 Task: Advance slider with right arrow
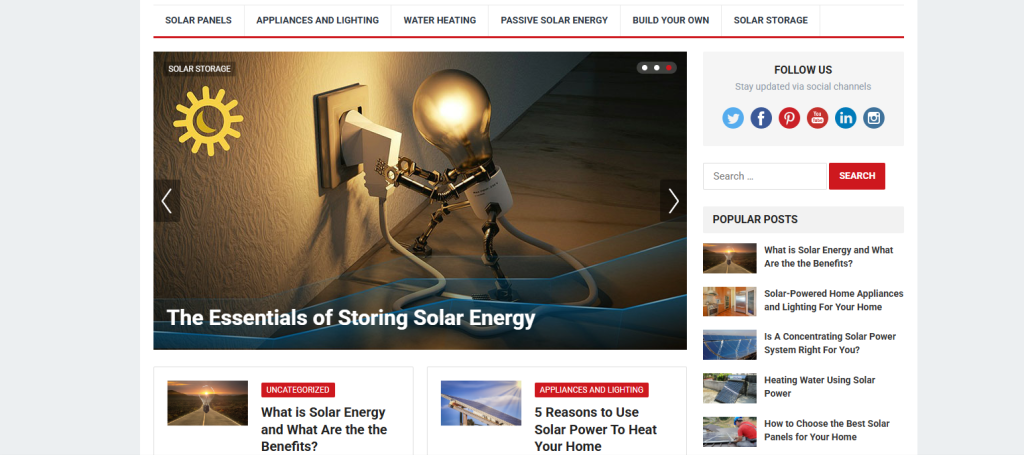click(x=673, y=201)
